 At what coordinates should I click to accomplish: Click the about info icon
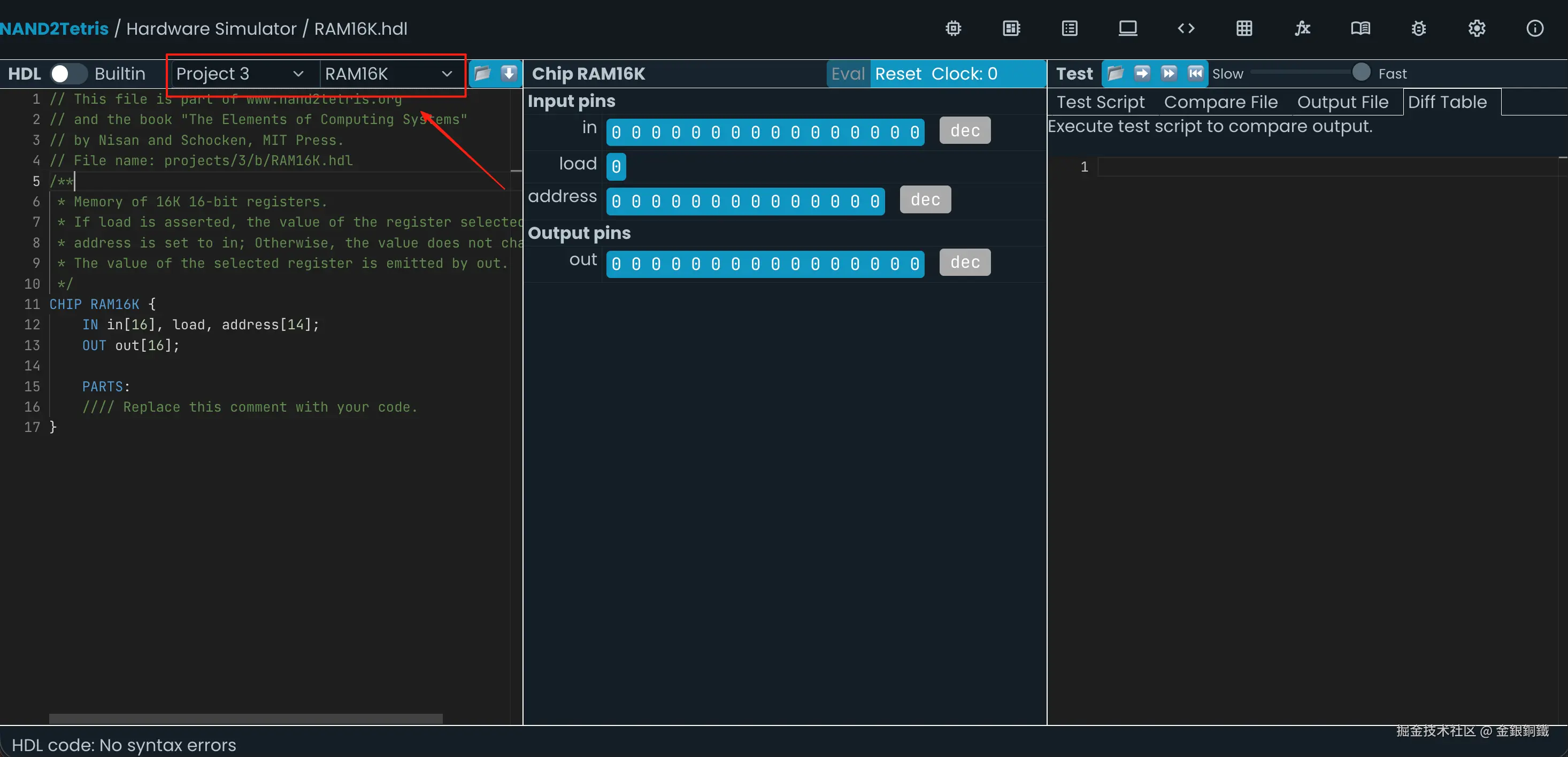1534,28
